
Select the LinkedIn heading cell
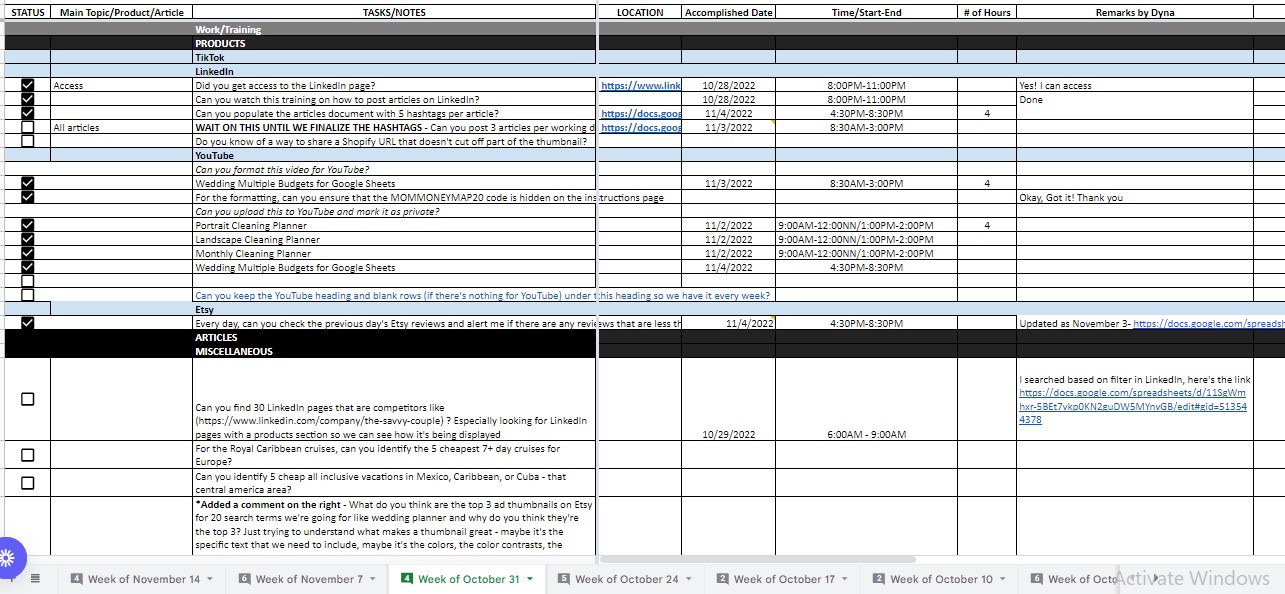click(395, 72)
